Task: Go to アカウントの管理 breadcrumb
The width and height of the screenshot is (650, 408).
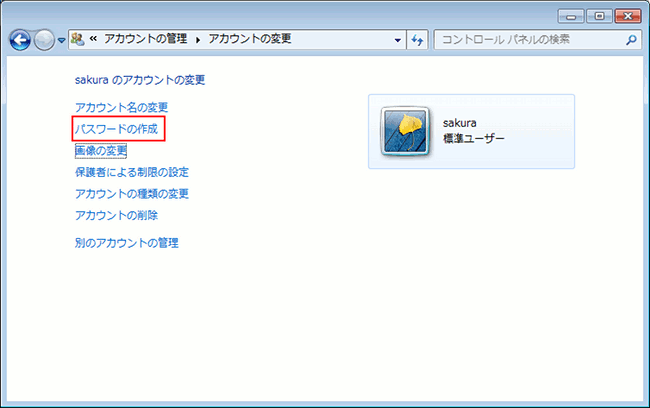Action: click(x=146, y=40)
